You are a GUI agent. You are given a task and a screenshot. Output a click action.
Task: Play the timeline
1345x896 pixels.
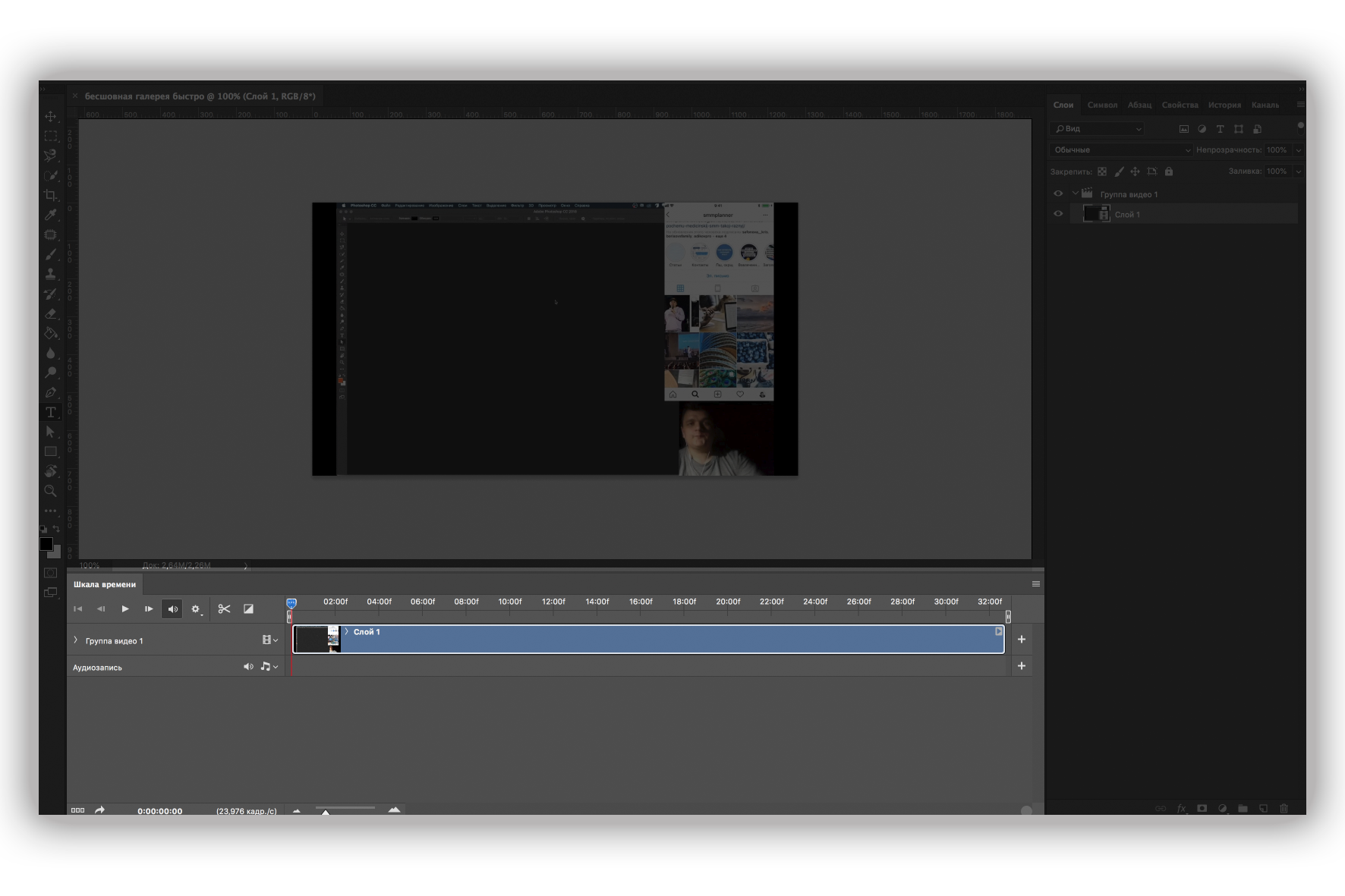point(125,608)
